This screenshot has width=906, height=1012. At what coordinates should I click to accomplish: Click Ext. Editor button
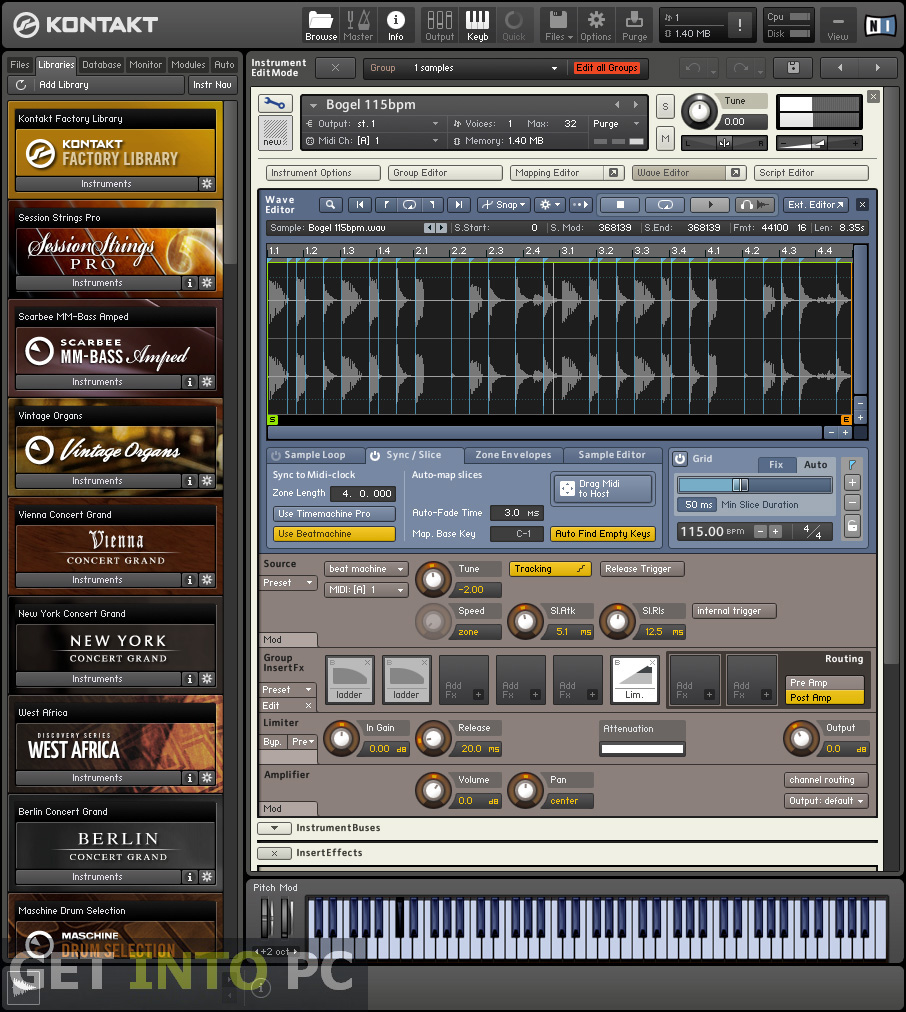815,205
